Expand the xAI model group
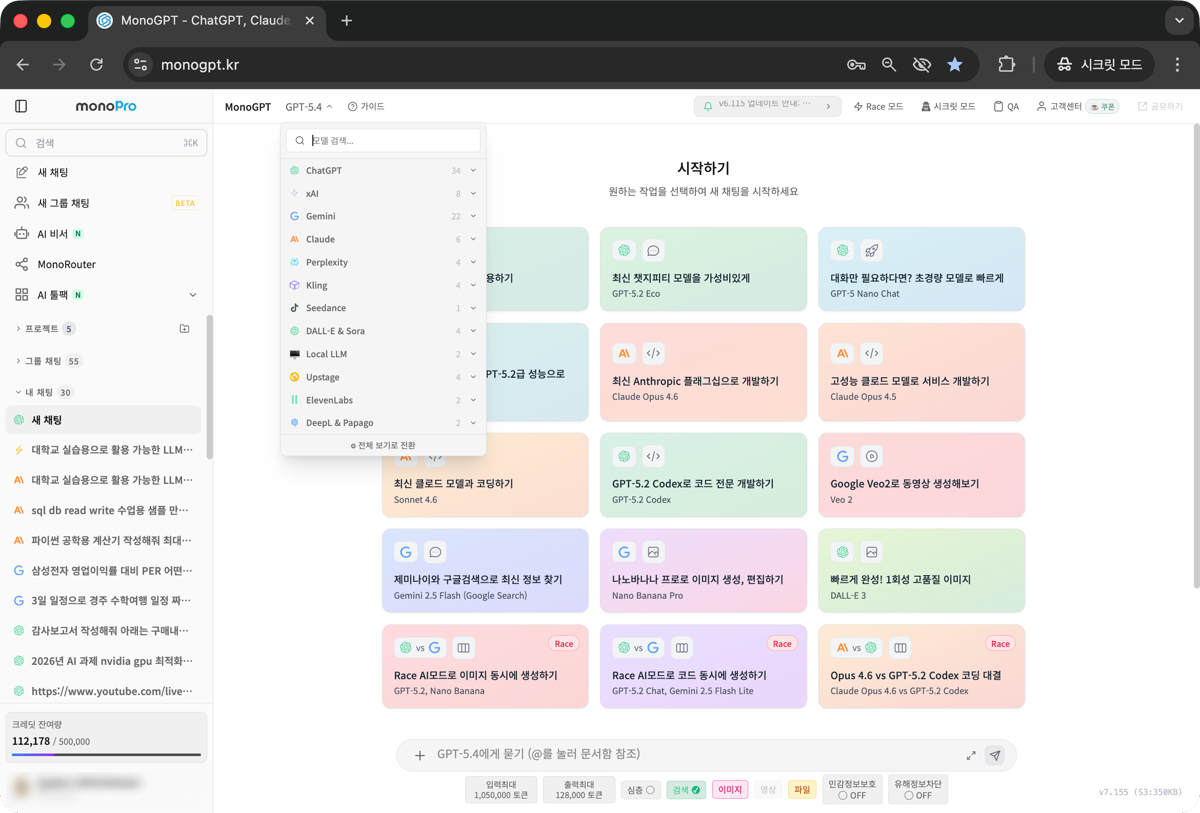 pyautogui.click(x=383, y=194)
